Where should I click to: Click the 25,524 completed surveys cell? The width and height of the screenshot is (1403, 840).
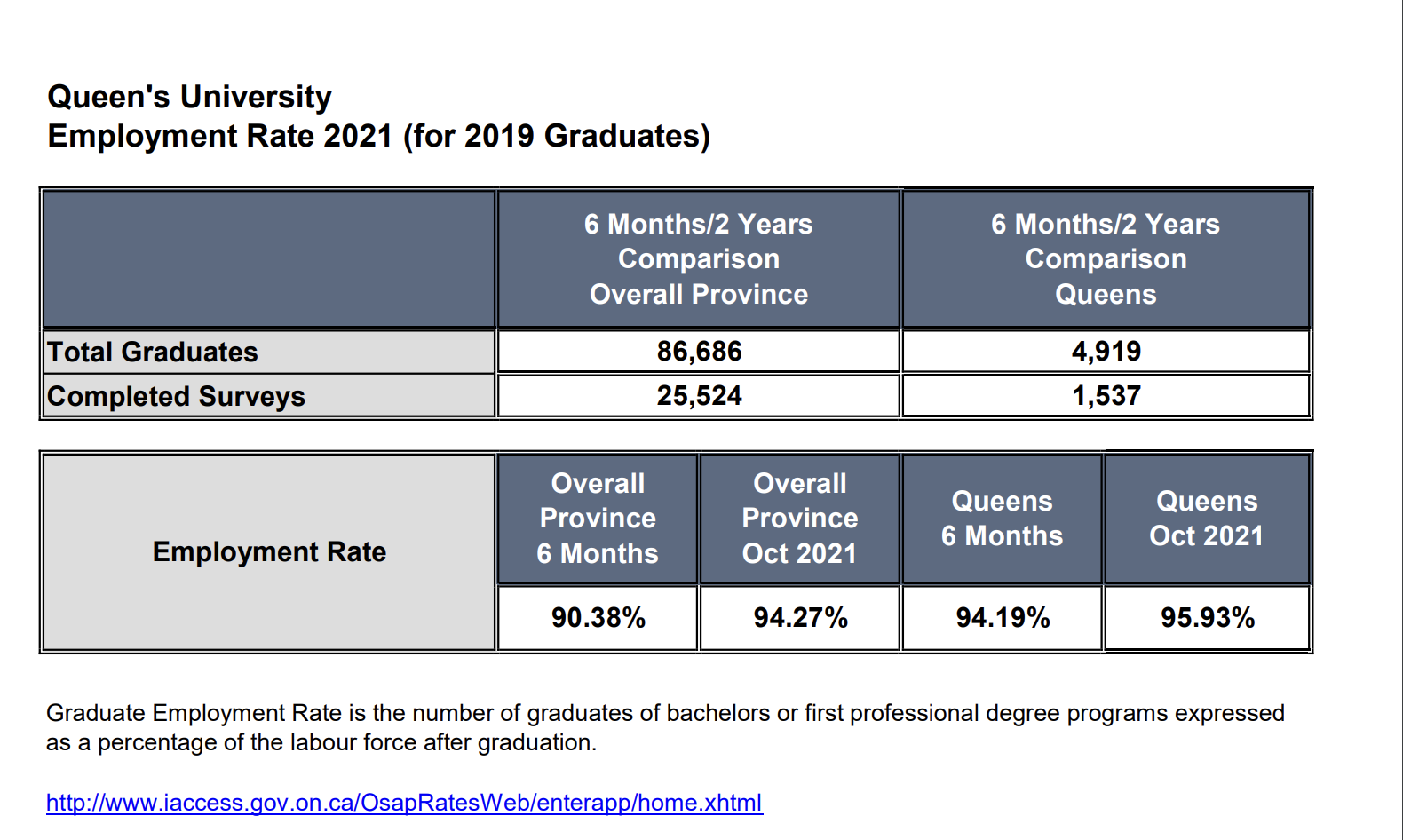(699, 396)
